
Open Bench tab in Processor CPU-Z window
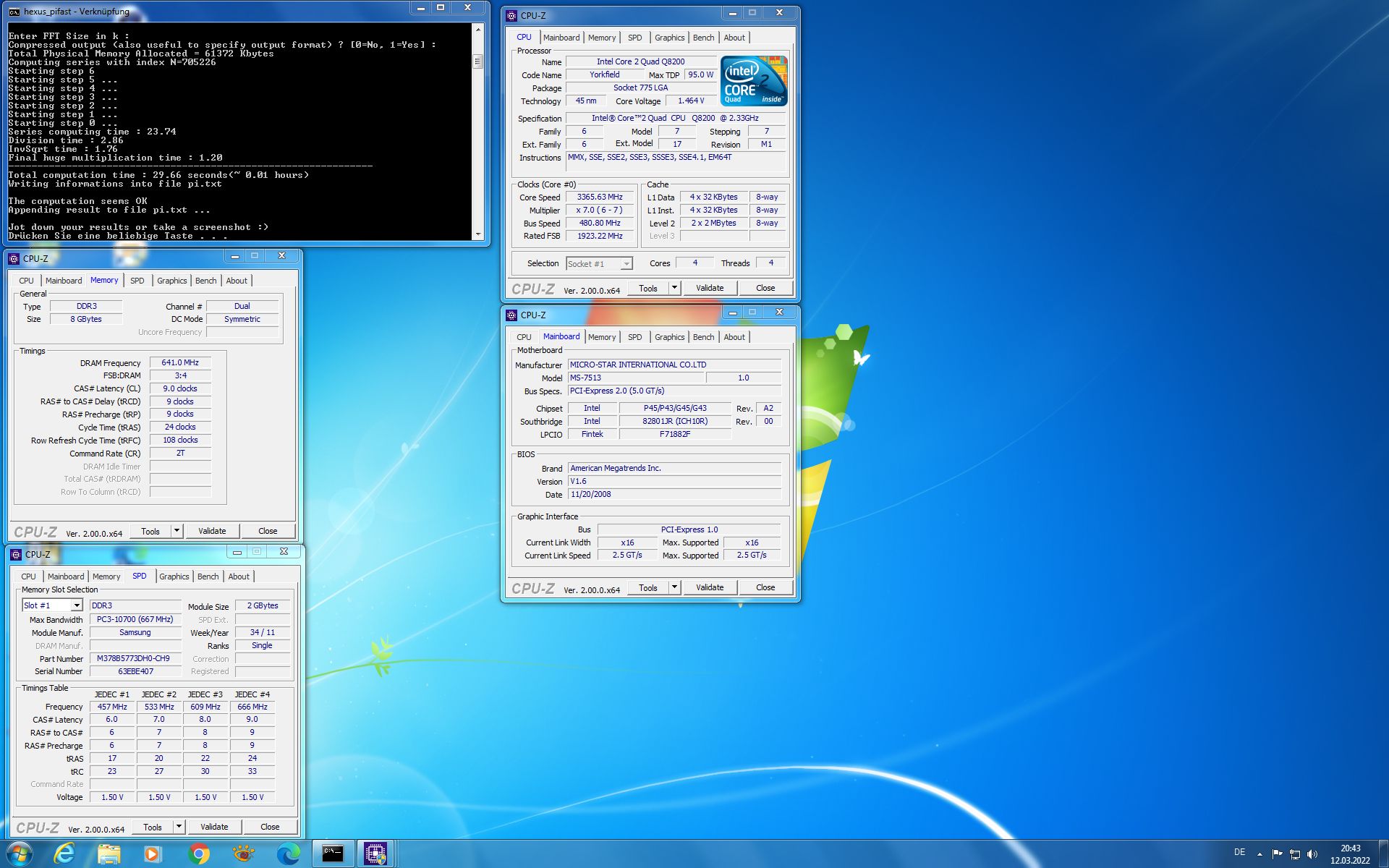coord(703,38)
